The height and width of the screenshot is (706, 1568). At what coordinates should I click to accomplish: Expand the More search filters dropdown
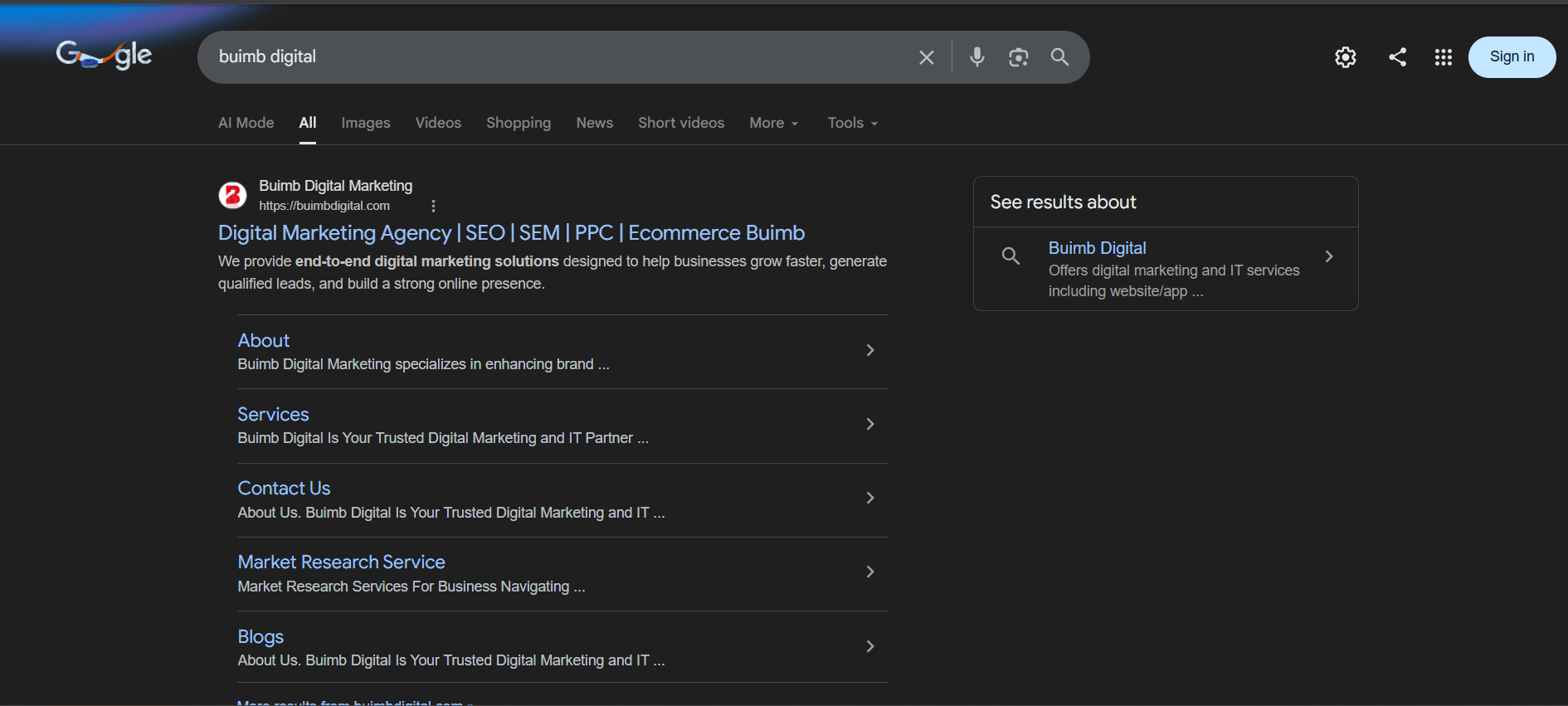pyautogui.click(x=773, y=123)
